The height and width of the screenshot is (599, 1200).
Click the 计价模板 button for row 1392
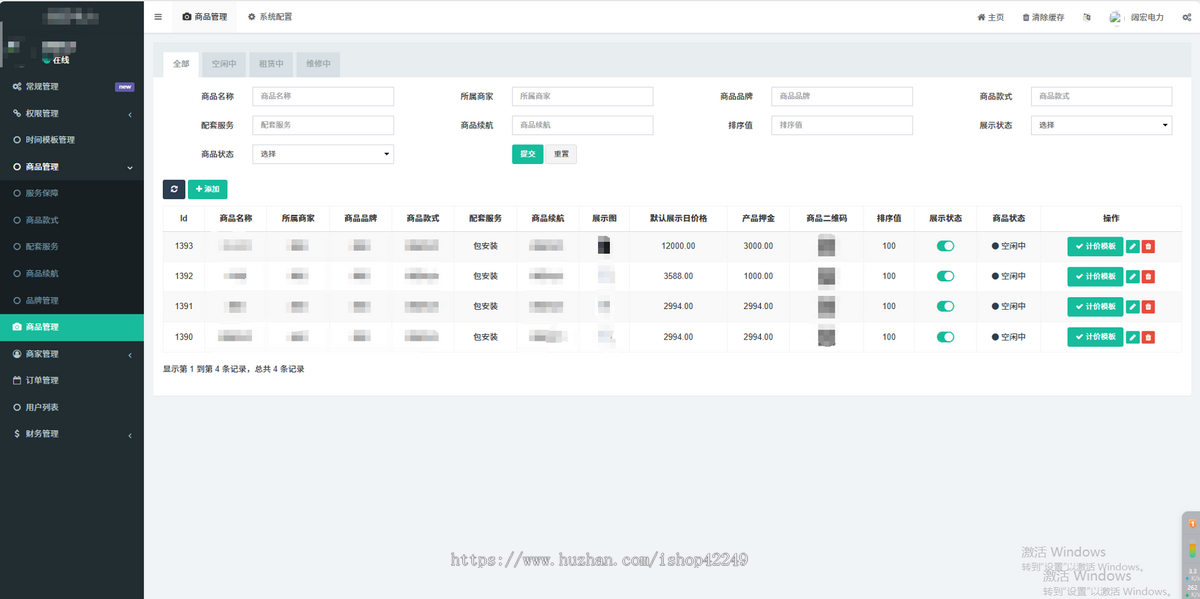tap(1095, 276)
